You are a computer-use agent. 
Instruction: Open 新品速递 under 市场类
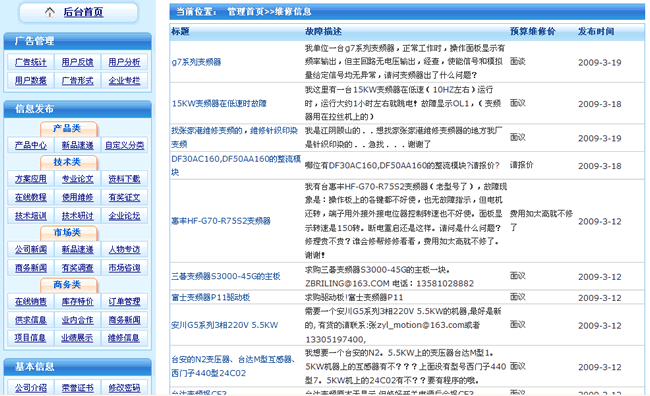(x=78, y=249)
